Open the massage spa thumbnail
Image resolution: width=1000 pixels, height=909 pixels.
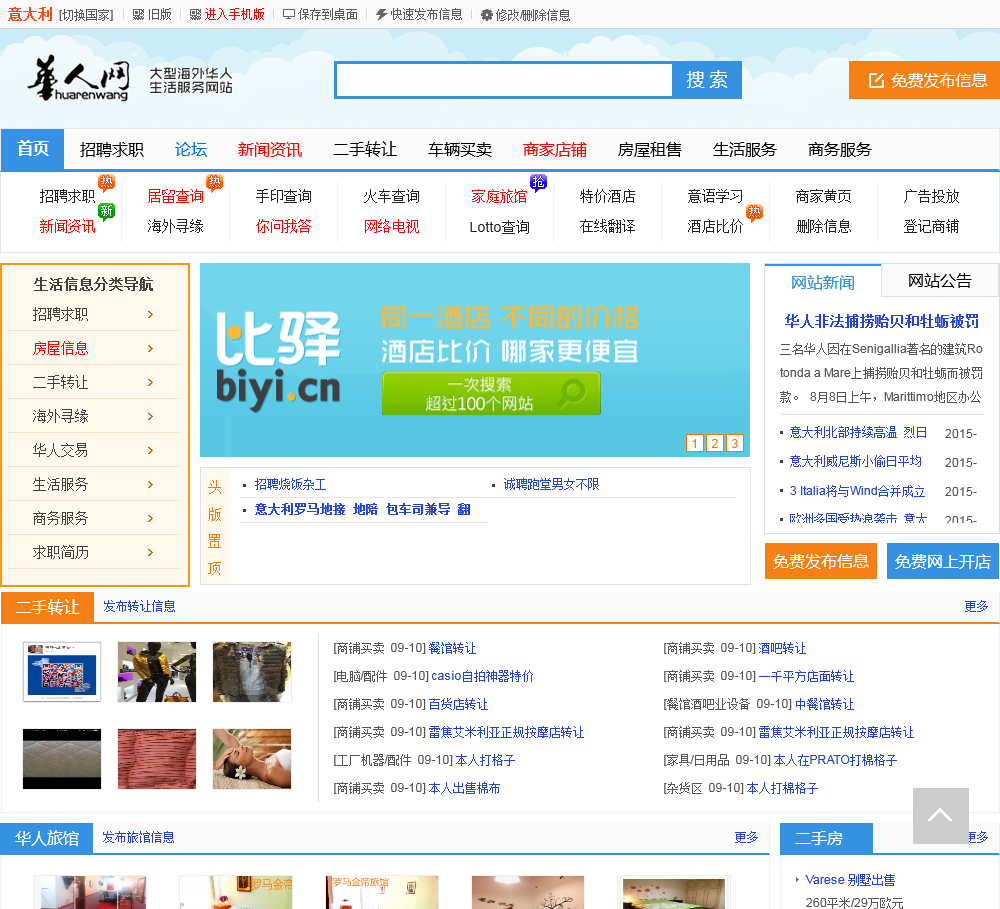pyautogui.click(x=252, y=759)
